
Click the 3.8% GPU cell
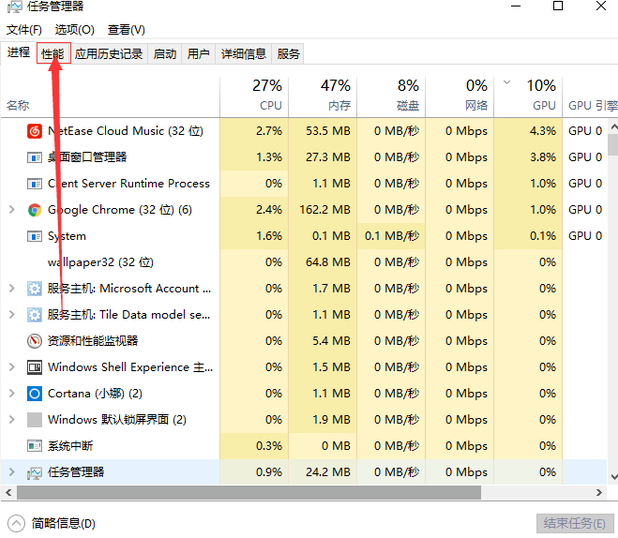(528, 157)
